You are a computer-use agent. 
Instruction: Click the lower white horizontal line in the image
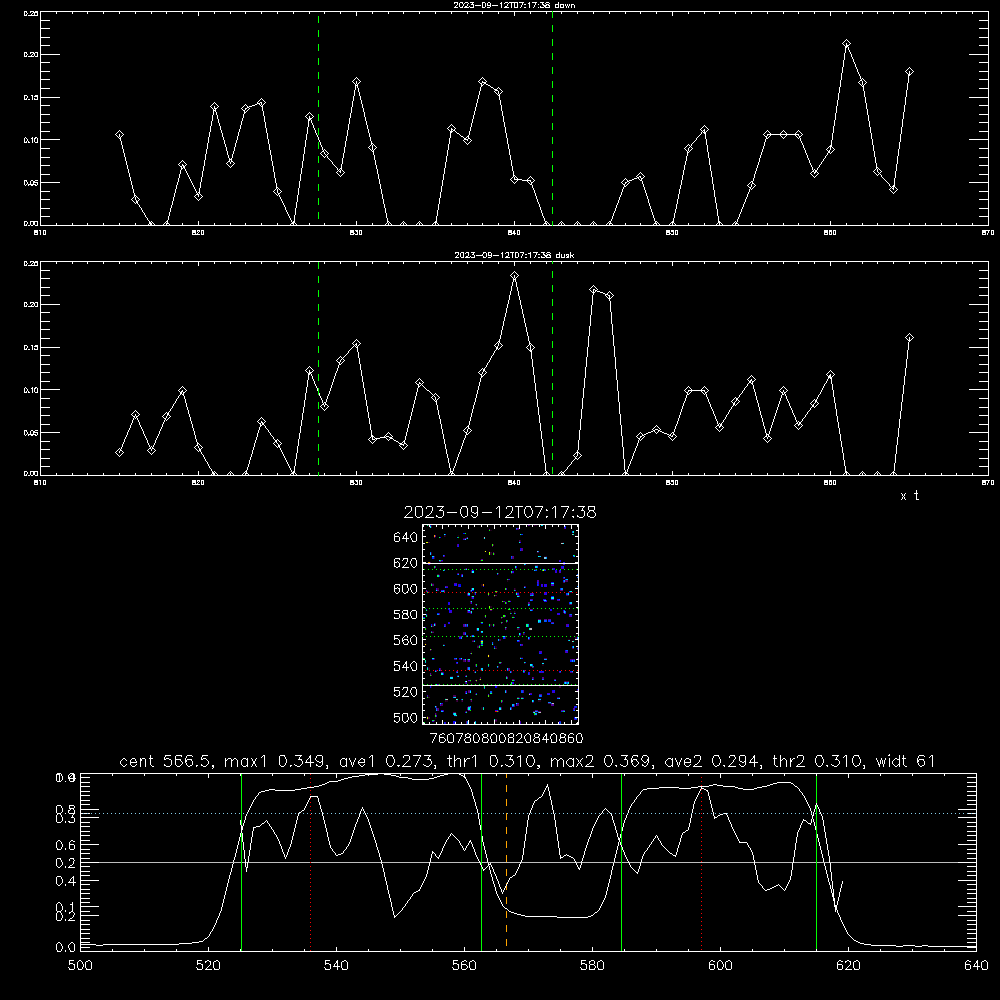(500, 685)
